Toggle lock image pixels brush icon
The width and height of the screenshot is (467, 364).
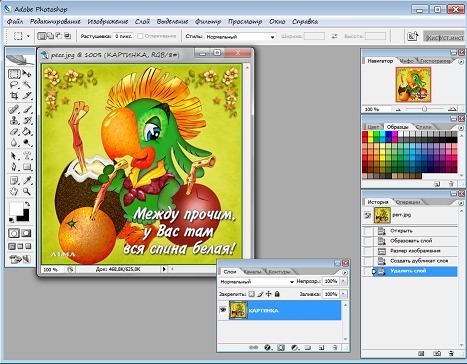coord(260,294)
